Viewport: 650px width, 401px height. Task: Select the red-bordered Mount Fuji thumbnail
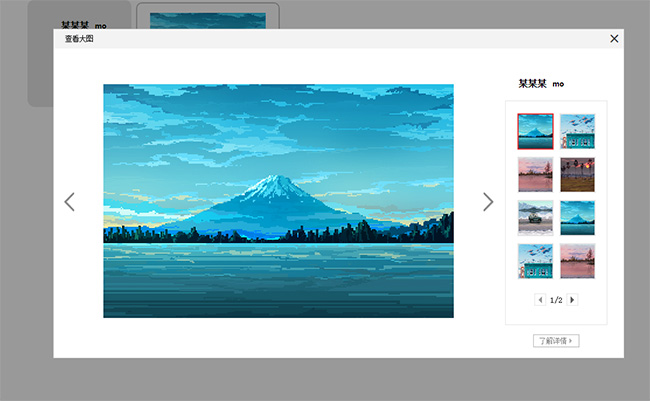tap(535, 131)
